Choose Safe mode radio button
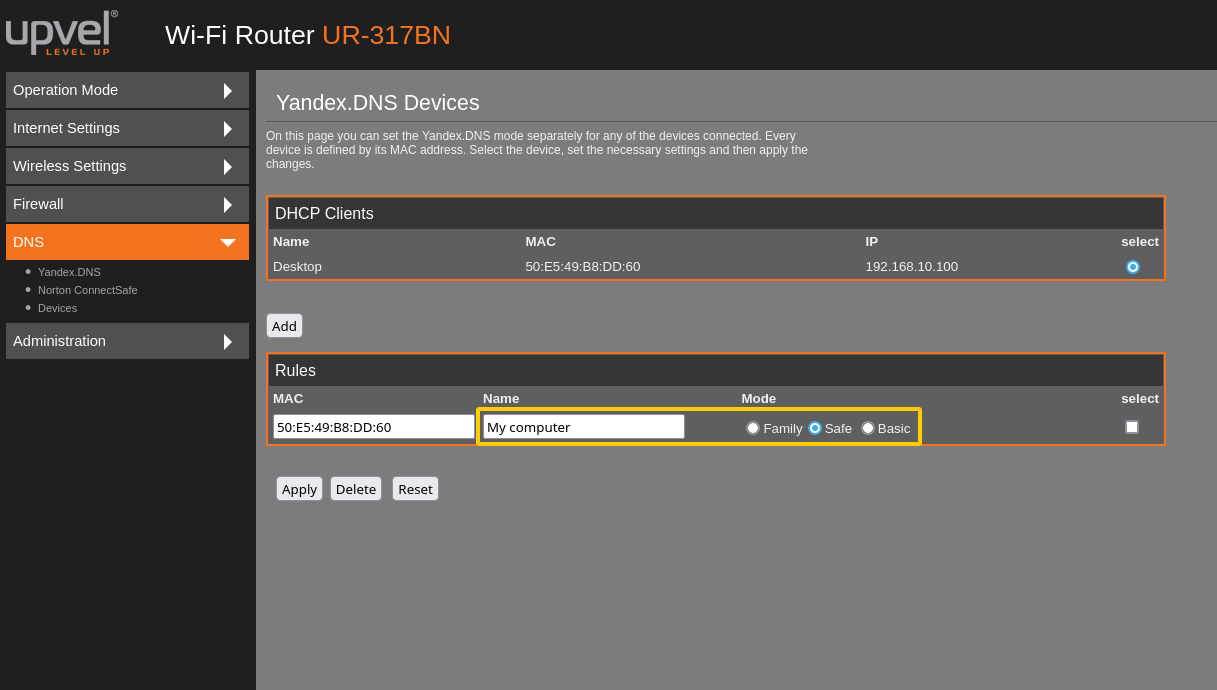1217x690 pixels. tap(815, 428)
